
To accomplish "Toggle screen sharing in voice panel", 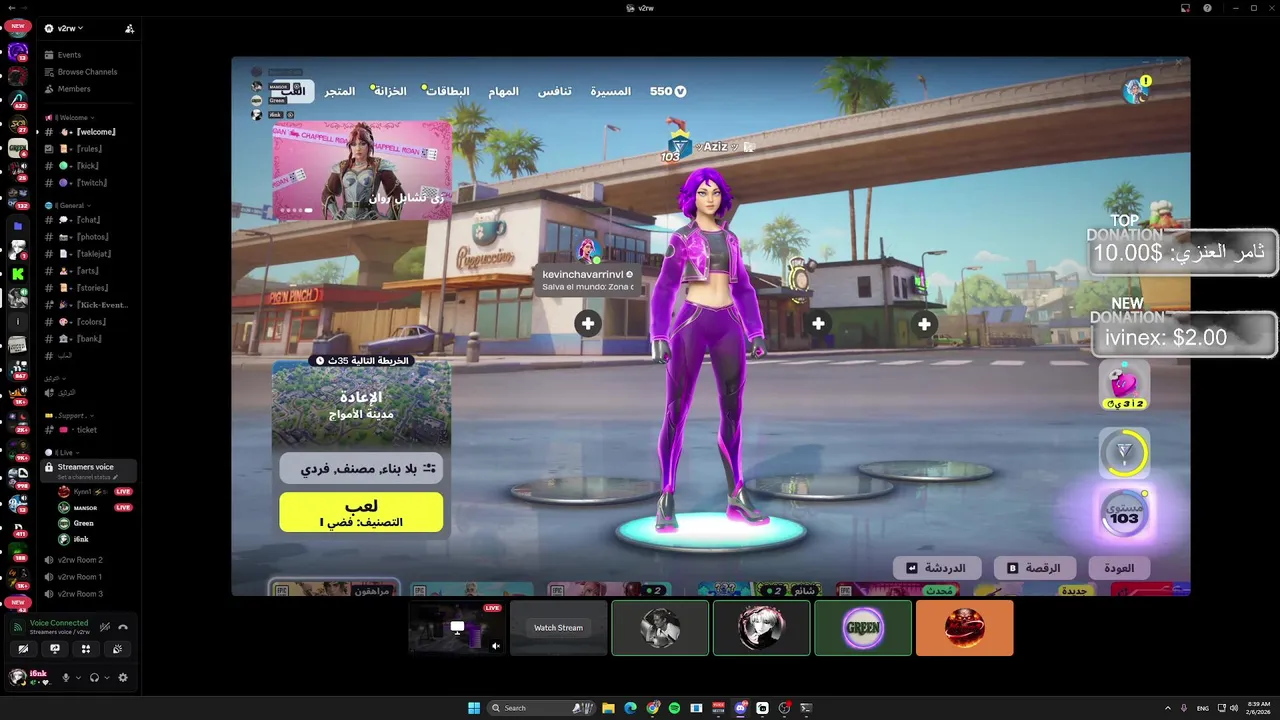I will coord(55,649).
